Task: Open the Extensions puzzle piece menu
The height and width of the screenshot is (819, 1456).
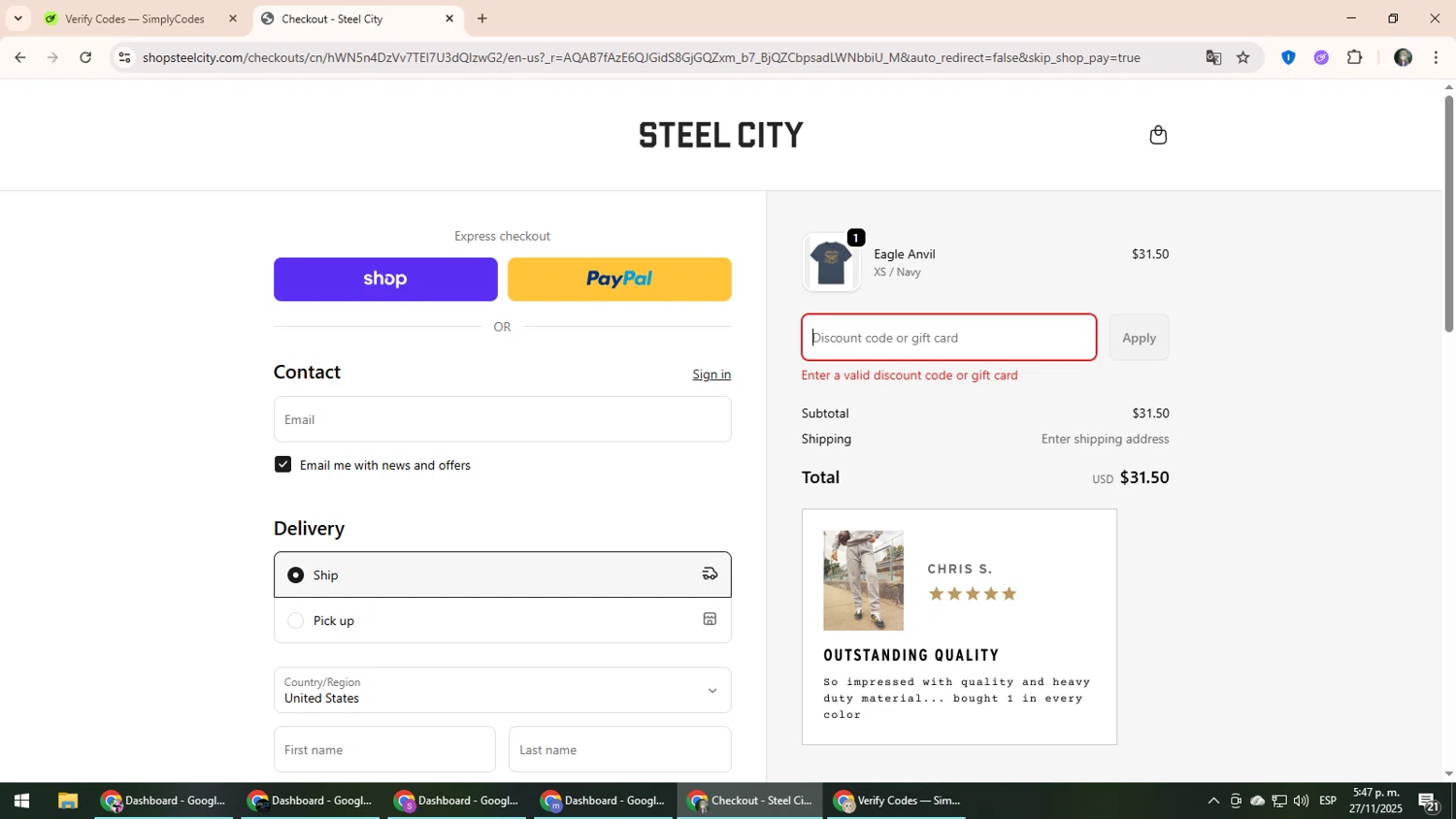Action: click(x=1355, y=57)
